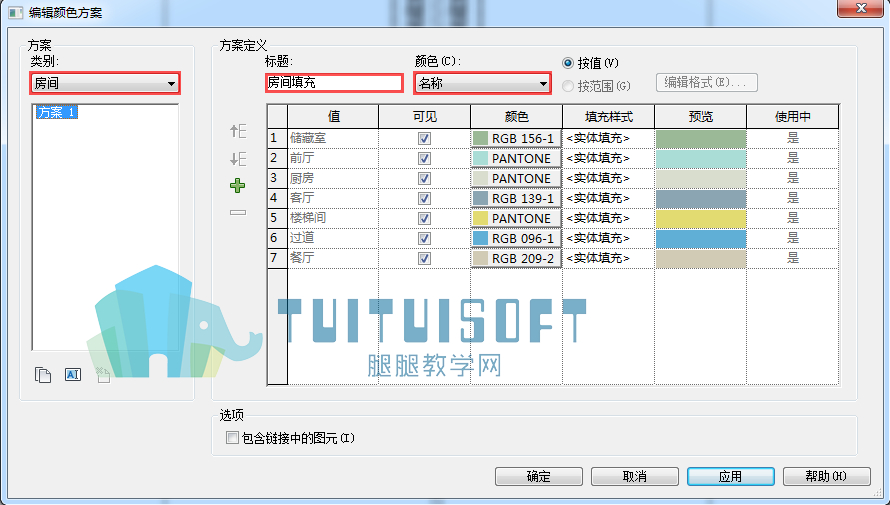Click the duplicate scheme icon
The width and height of the screenshot is (890, 505).
43,374
